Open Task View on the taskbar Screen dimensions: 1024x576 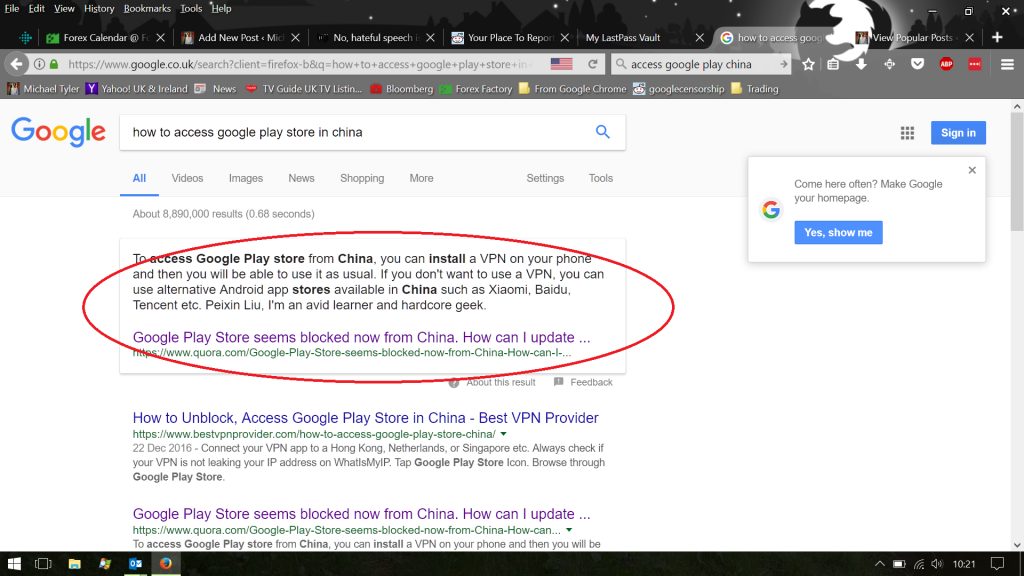pyautogui.click(x=43, y=564)
